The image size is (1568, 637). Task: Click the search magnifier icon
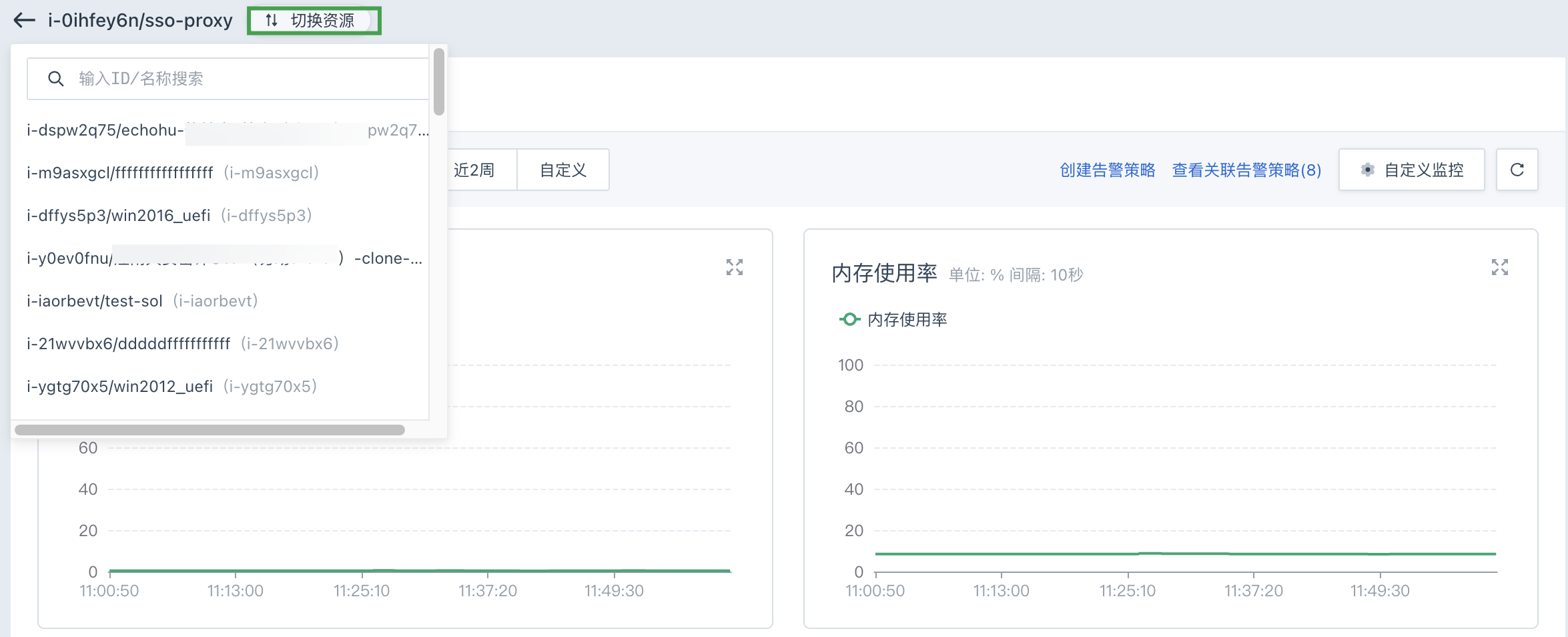pos(56,79)
